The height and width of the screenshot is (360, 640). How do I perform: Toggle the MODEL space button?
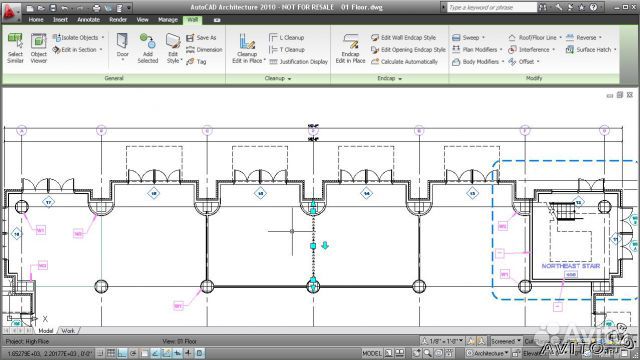click(372, 353)
